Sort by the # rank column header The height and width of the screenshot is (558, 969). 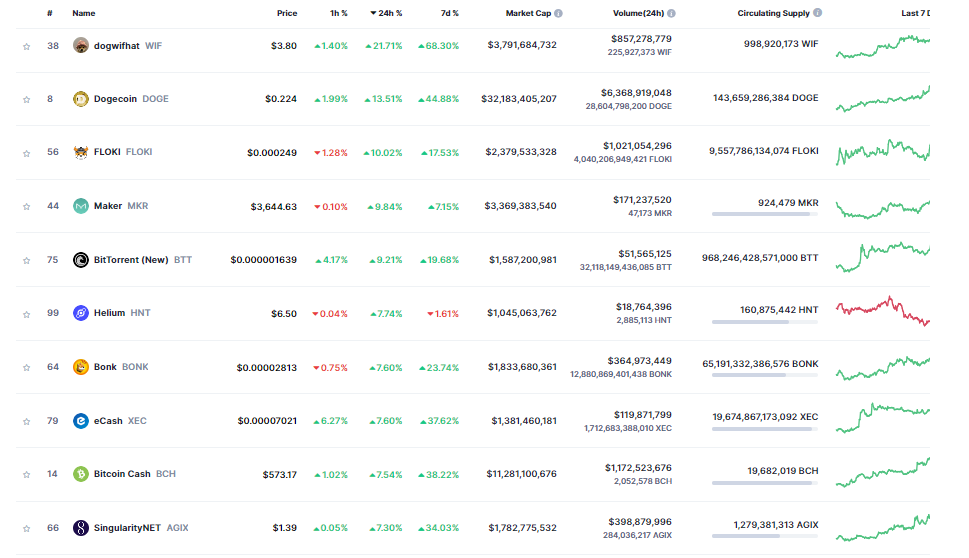click(x=49, y=13)
